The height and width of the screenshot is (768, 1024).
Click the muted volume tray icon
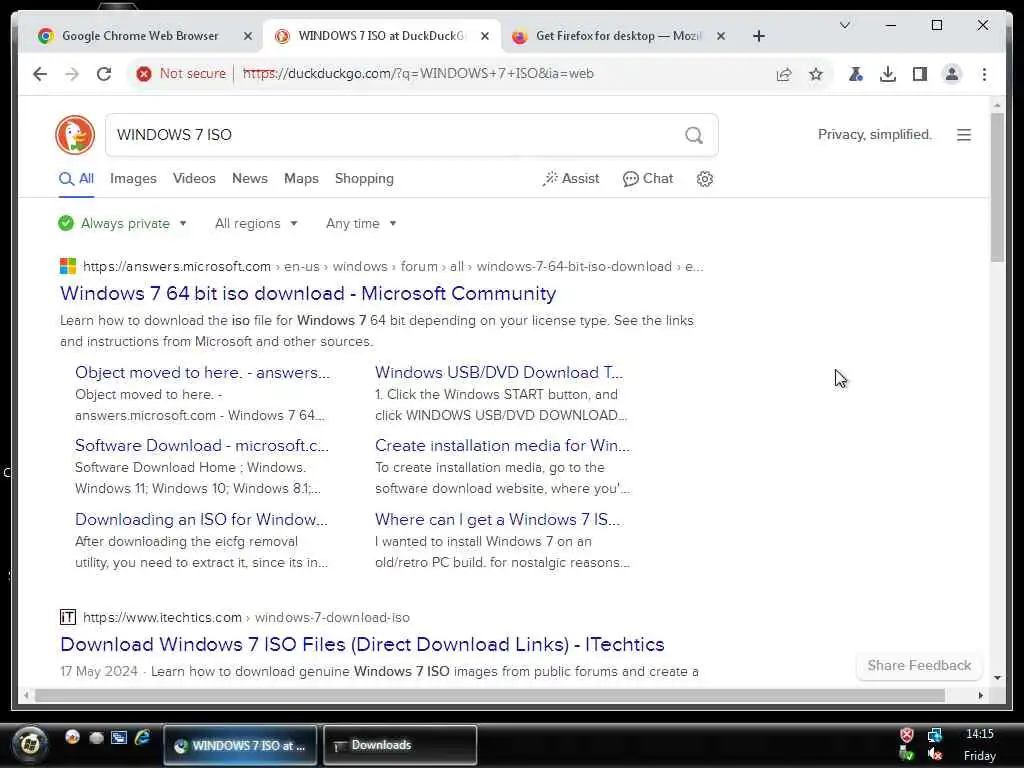935,754
